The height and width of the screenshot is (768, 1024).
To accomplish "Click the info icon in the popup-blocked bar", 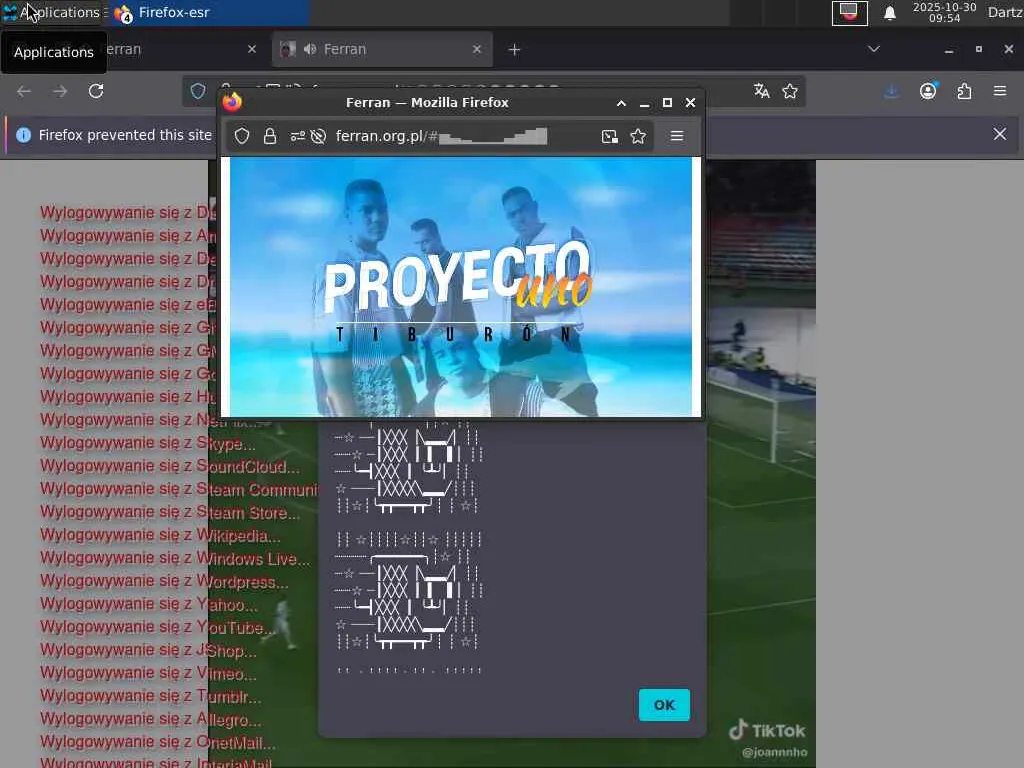I will coord(24,135).
